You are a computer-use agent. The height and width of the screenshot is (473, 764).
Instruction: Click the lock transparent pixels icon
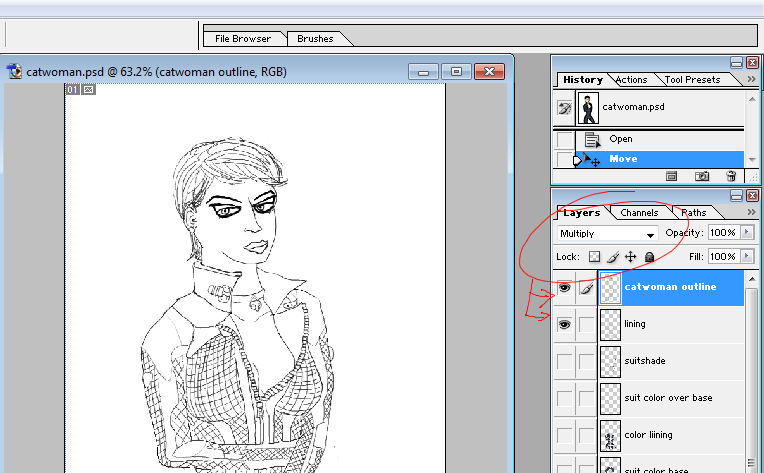pos(594,257)
